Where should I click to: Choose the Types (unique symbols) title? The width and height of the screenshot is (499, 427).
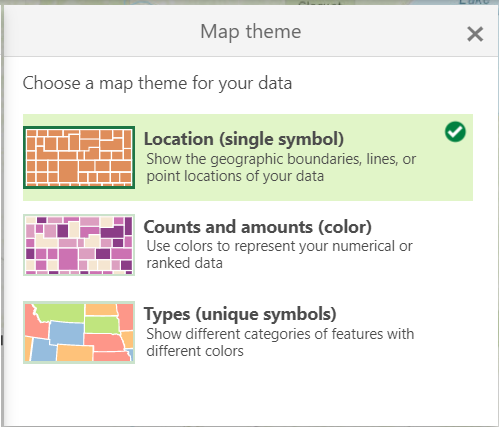click(x=240, y=314)
